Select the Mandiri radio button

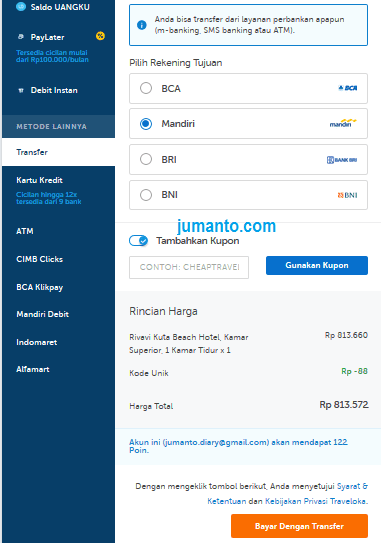pyautogui.click(x=146, y=124)
